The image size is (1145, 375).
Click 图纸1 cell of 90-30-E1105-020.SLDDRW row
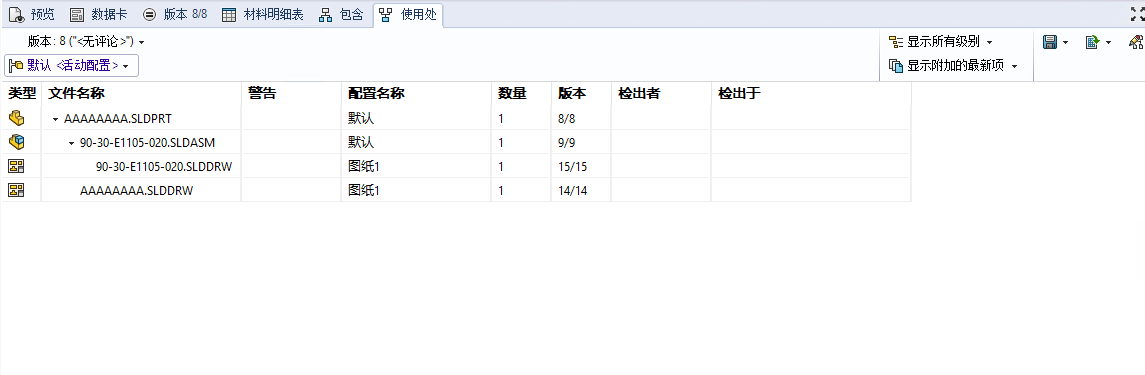(x=416, y=166)
